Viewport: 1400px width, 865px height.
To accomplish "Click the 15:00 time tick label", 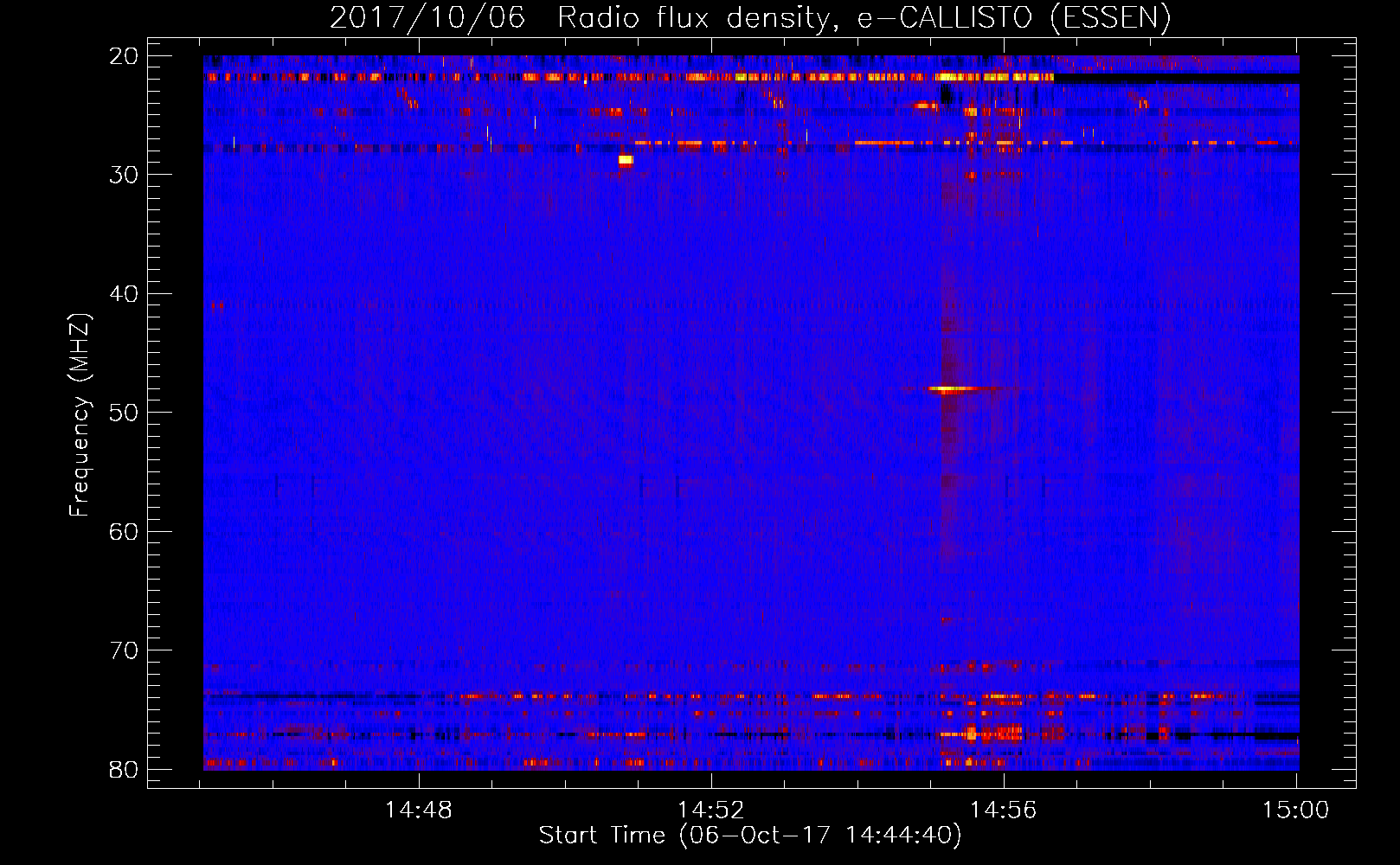I will pos(1296,811).
